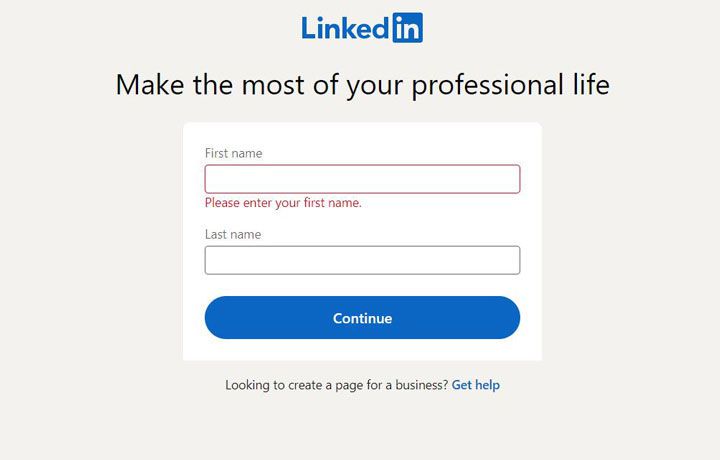The height and width of the screenshot is (460, 720).
Task: Select the gray-outlined Last name box
Action: (362, 260)
